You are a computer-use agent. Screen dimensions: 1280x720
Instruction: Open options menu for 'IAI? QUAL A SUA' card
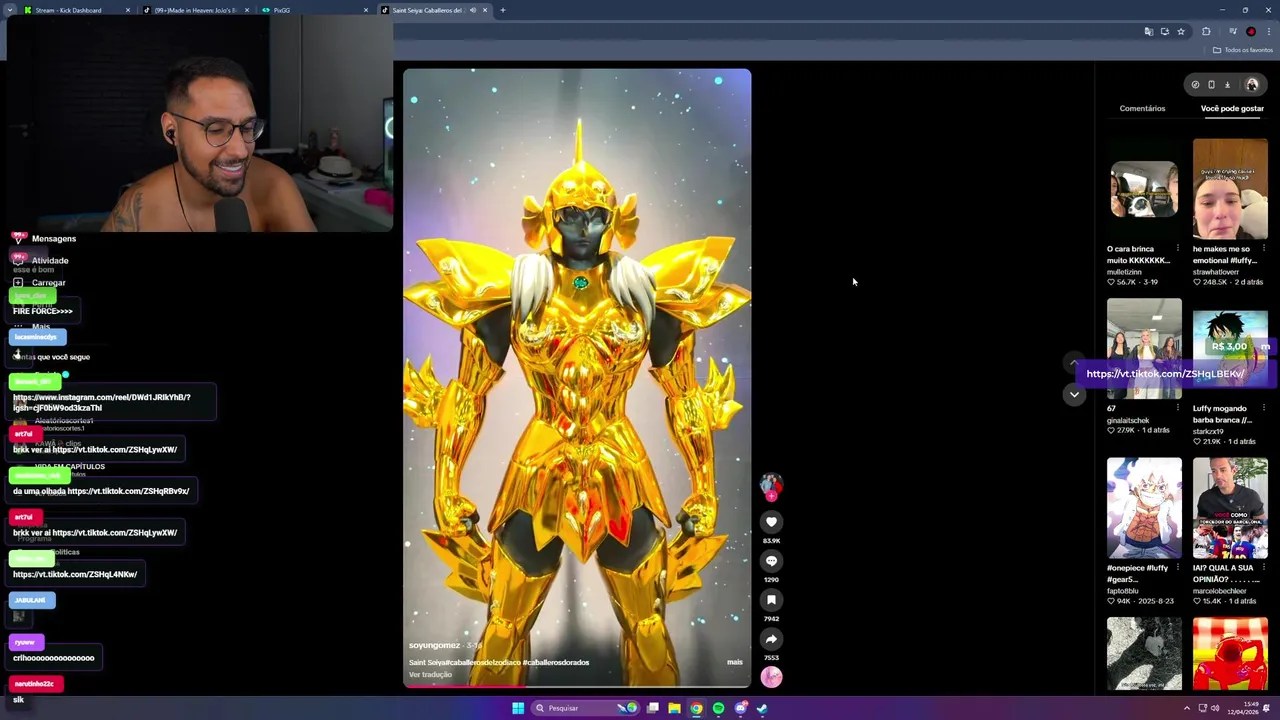(1263, 567)
